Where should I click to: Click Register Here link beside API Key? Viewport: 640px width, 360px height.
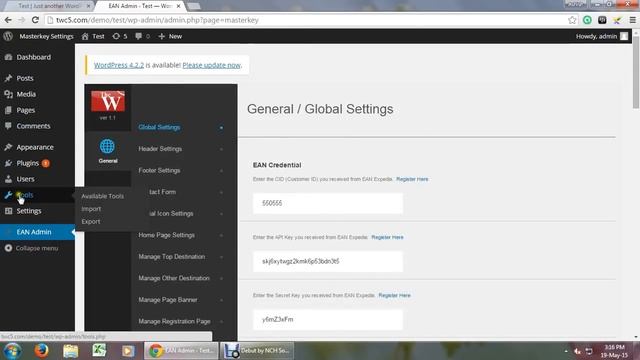(x=387, y=237)
